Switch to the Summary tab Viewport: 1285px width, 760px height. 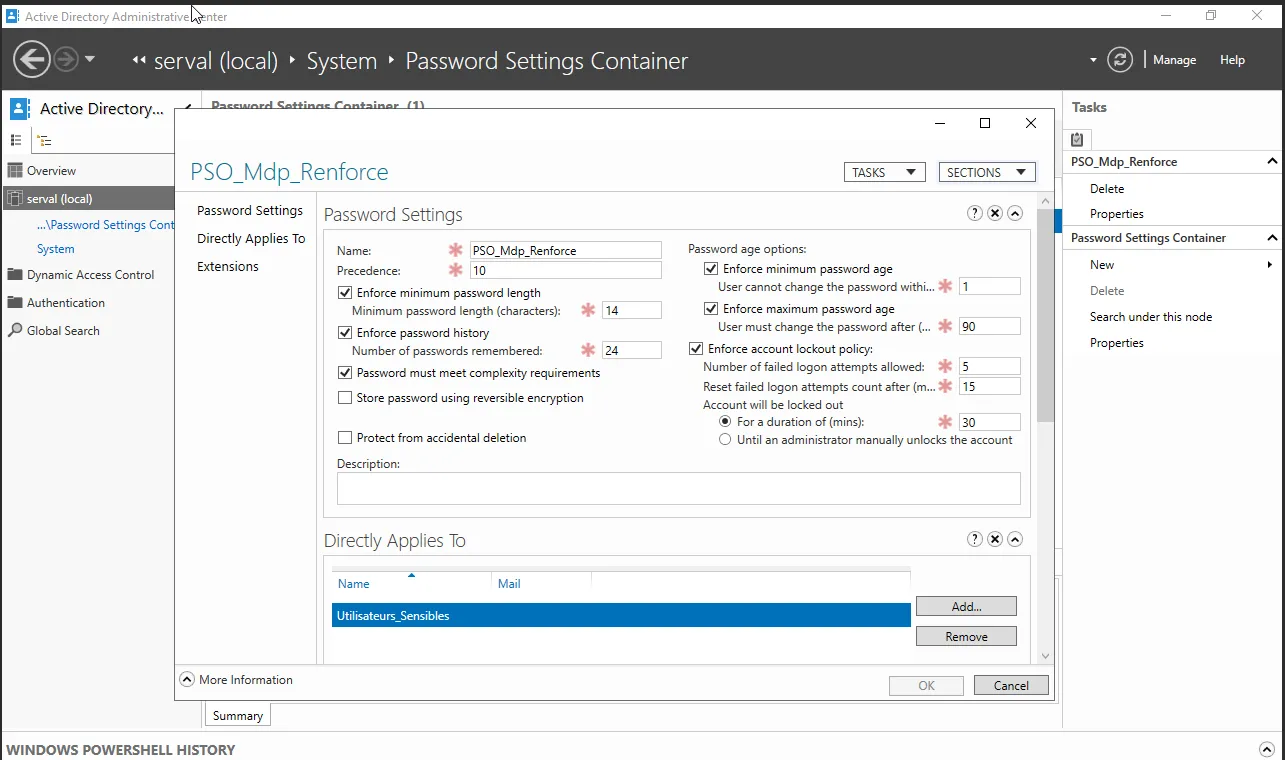[238, 715]
